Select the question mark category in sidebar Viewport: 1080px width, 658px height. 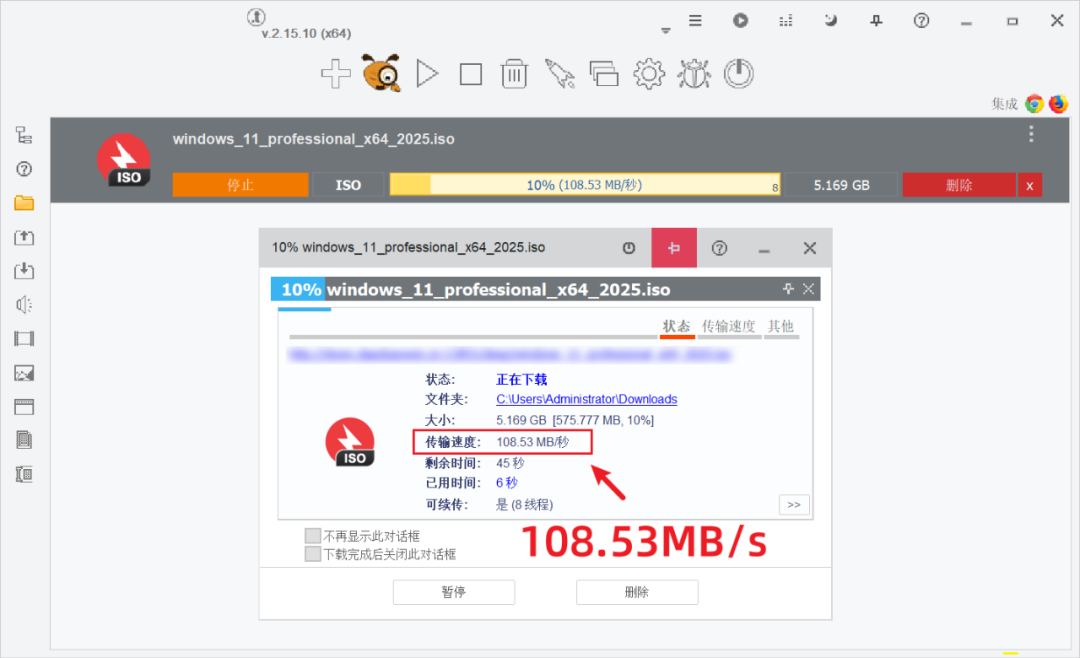coord(24,169)
